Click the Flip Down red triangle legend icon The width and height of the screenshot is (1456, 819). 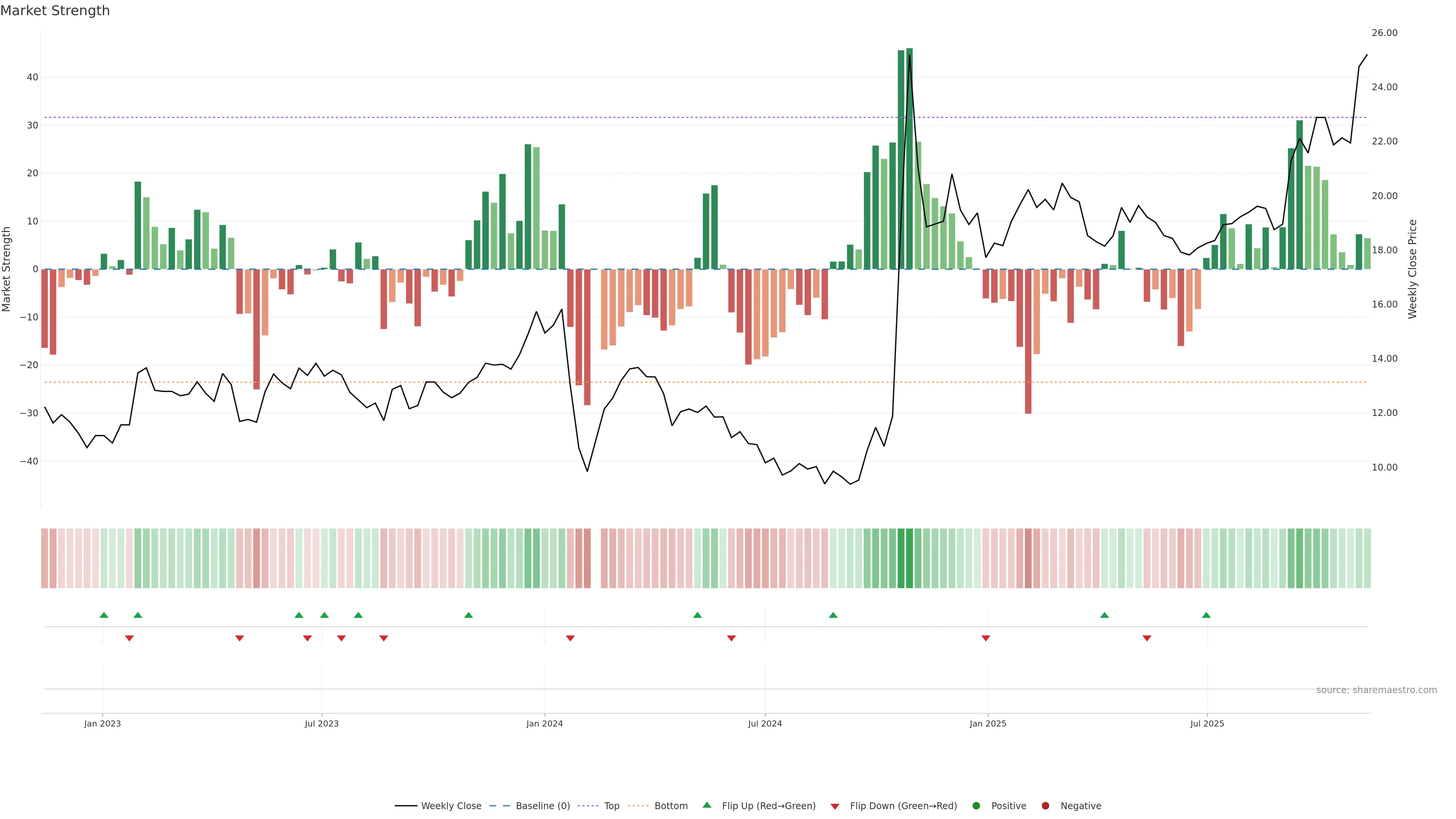pyautogui.click(x=835, y=806)
